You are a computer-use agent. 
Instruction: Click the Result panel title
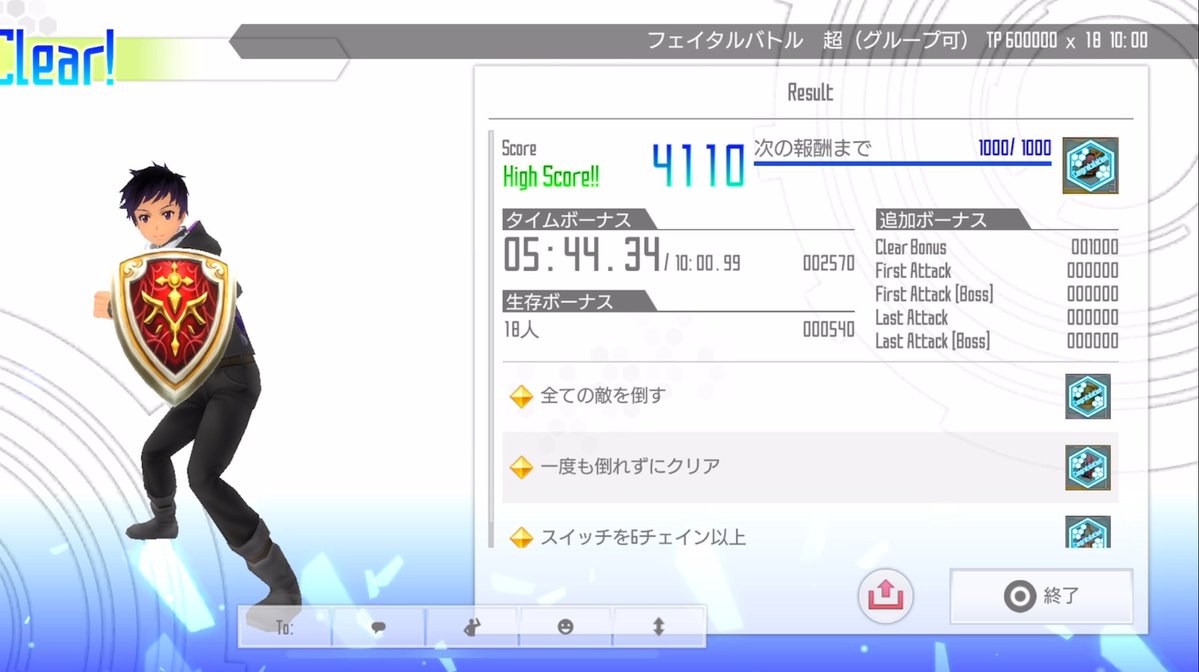click(810, 93)
